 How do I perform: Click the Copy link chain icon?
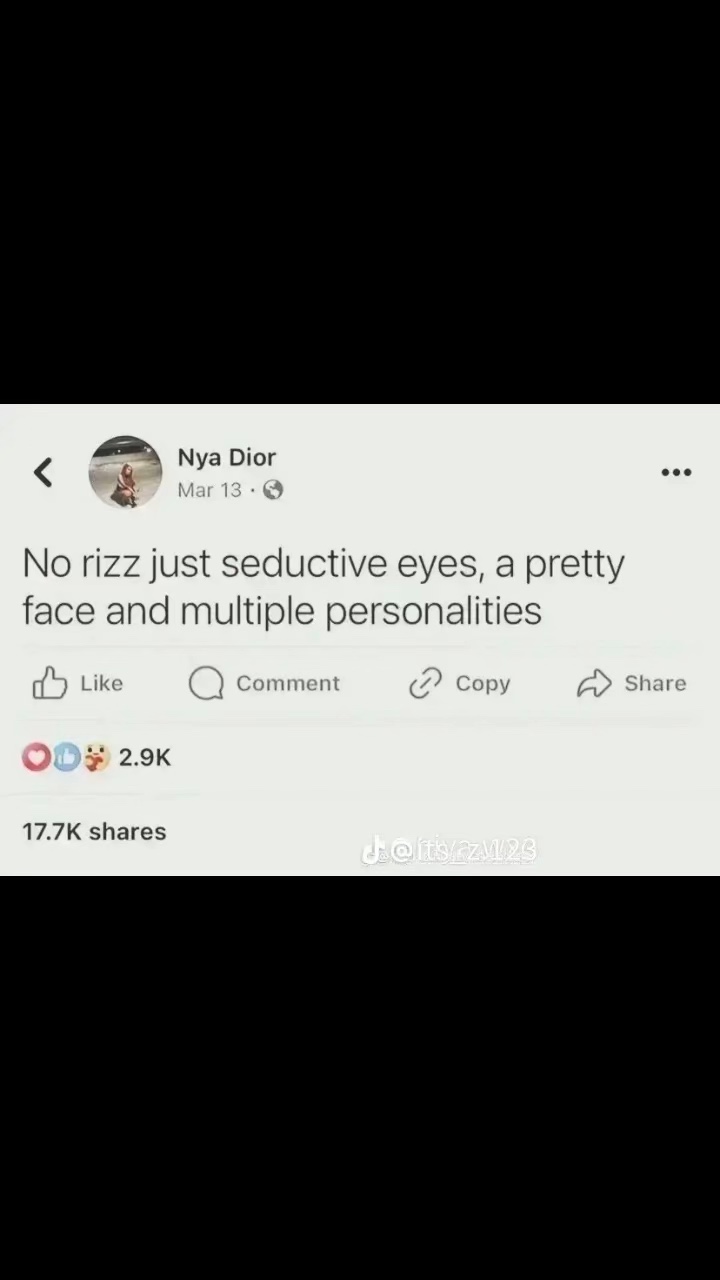(x=425, y=684)
